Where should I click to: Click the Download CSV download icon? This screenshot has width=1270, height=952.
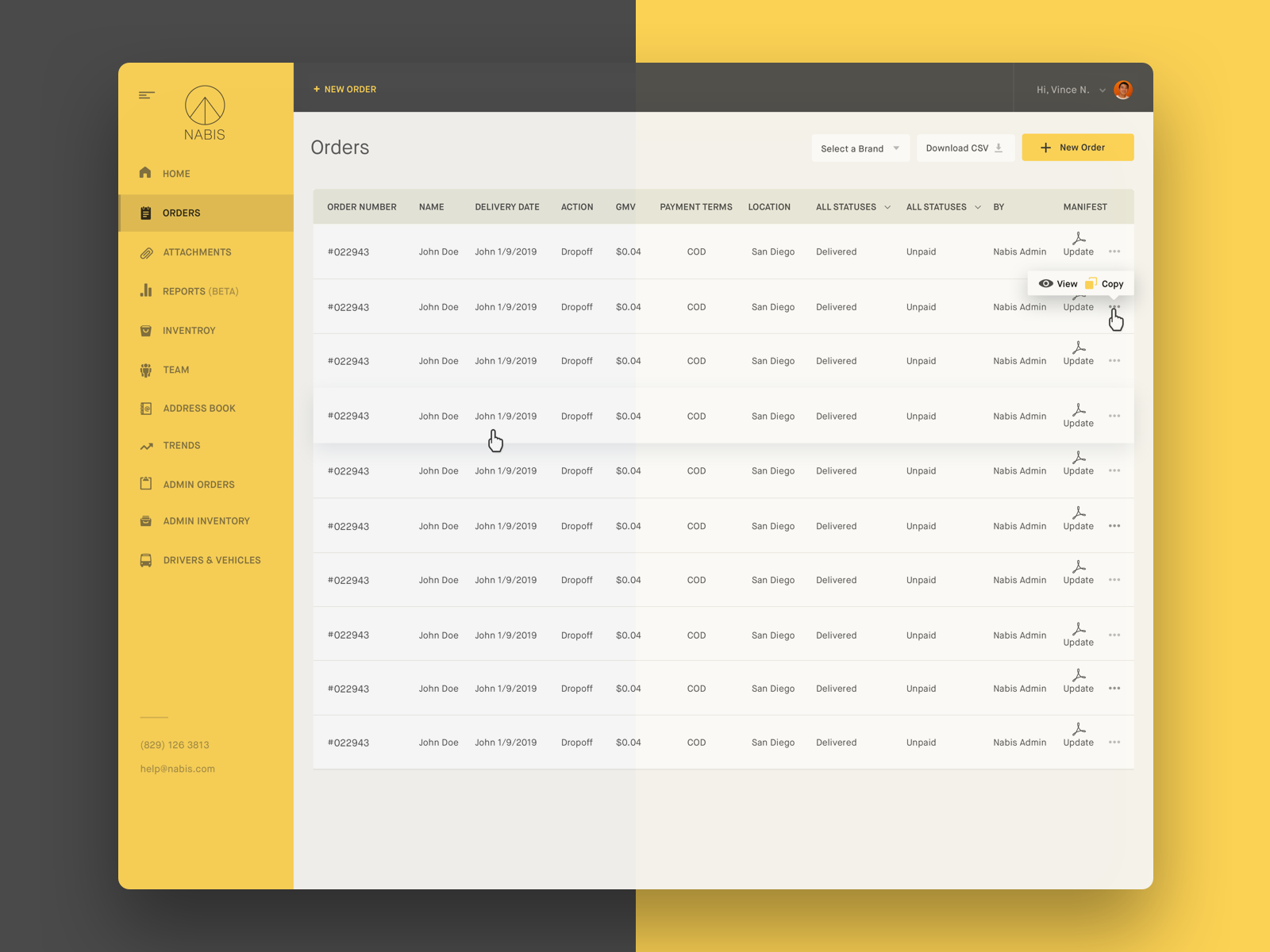998,148
